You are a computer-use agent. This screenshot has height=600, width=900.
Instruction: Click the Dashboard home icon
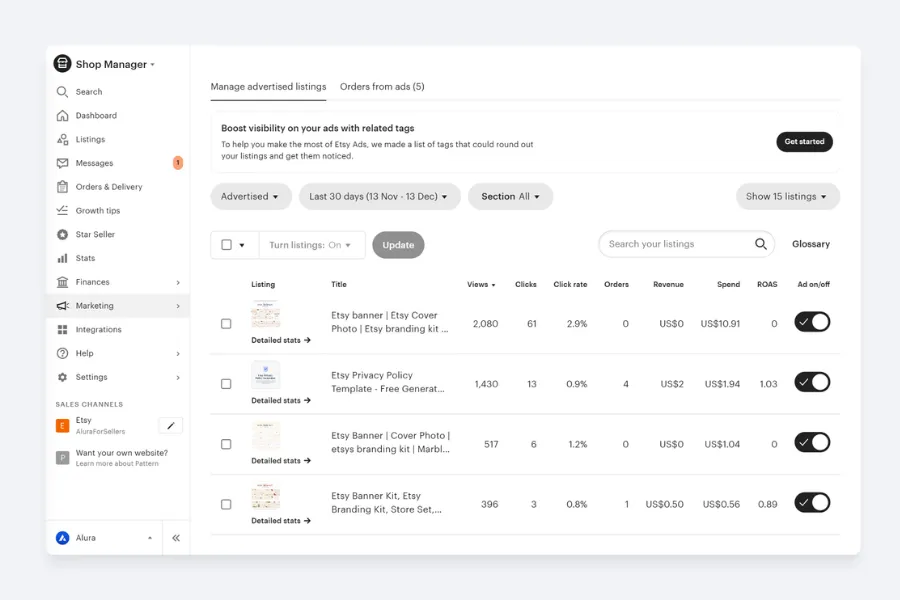click(x=62, y=115)
